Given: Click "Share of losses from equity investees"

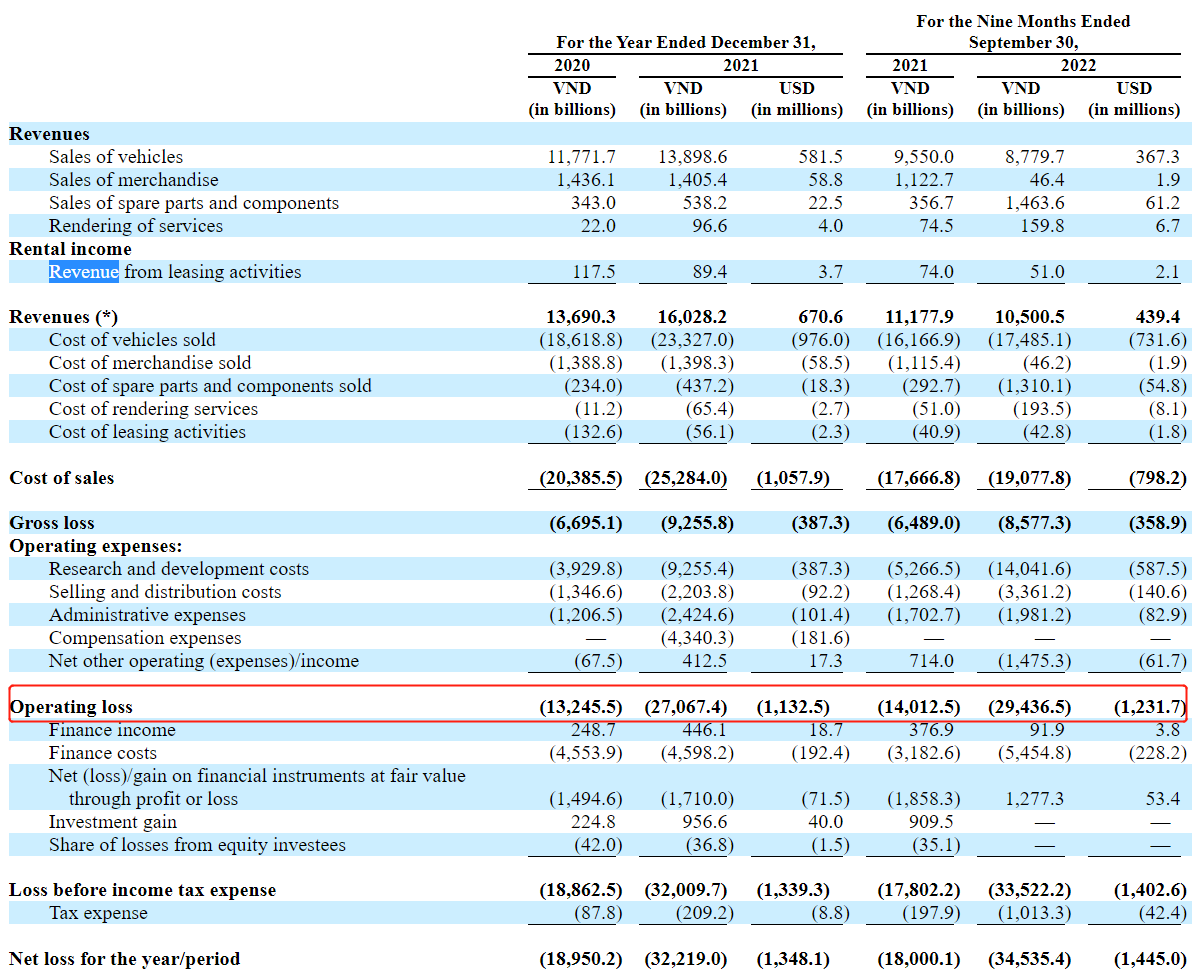Looking at the screenshot, I should coord(197,845).
